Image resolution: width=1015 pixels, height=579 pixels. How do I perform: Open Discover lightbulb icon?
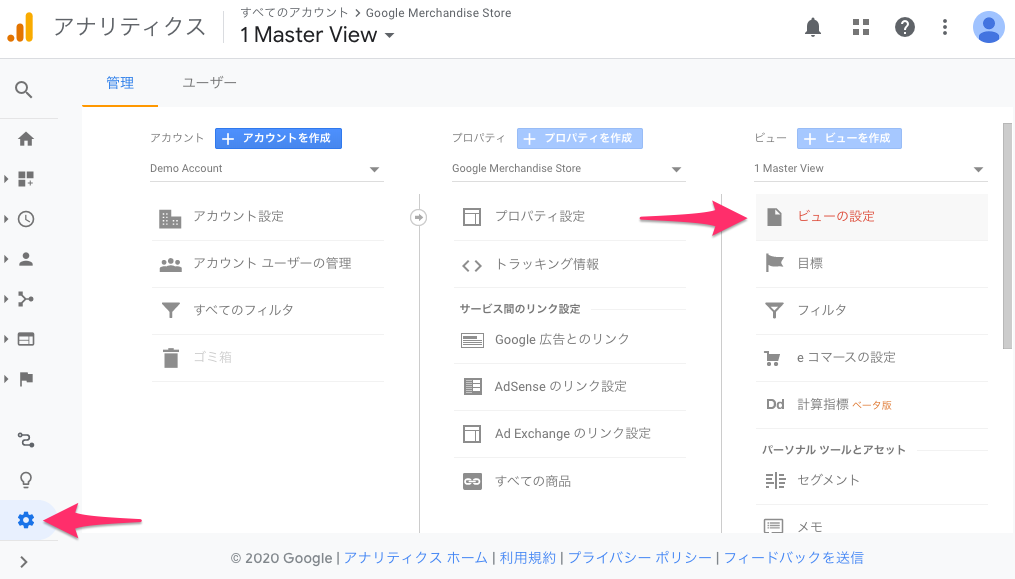coord(26,480)
